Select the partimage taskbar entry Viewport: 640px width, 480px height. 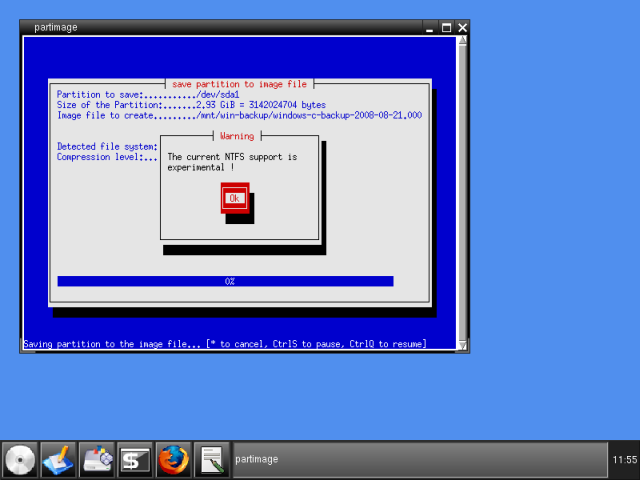click(x=420, y=460)
